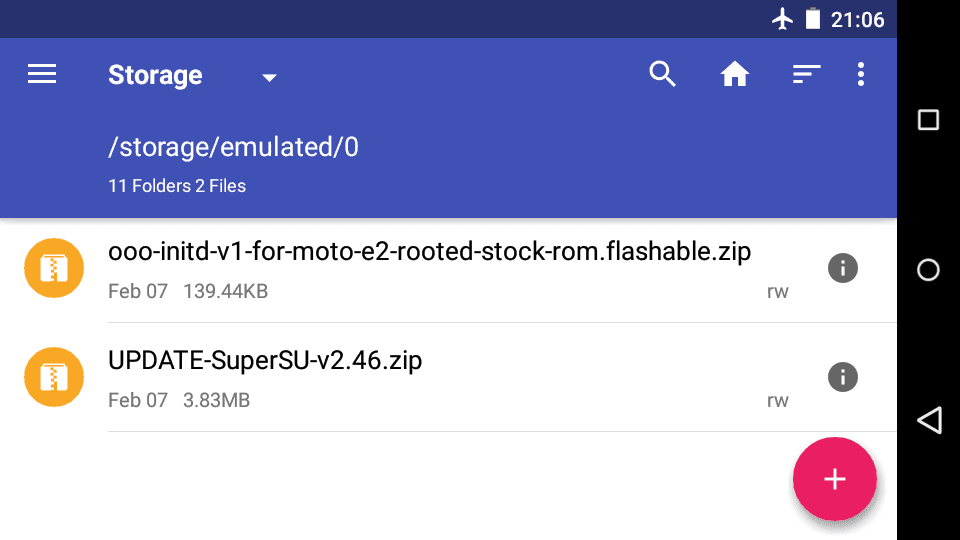Image resolution: width=960 pixels, height=540 pixels.
Task: Open UPDATE-SuperSU-v2.46.zip file
Action: [448, 377]
